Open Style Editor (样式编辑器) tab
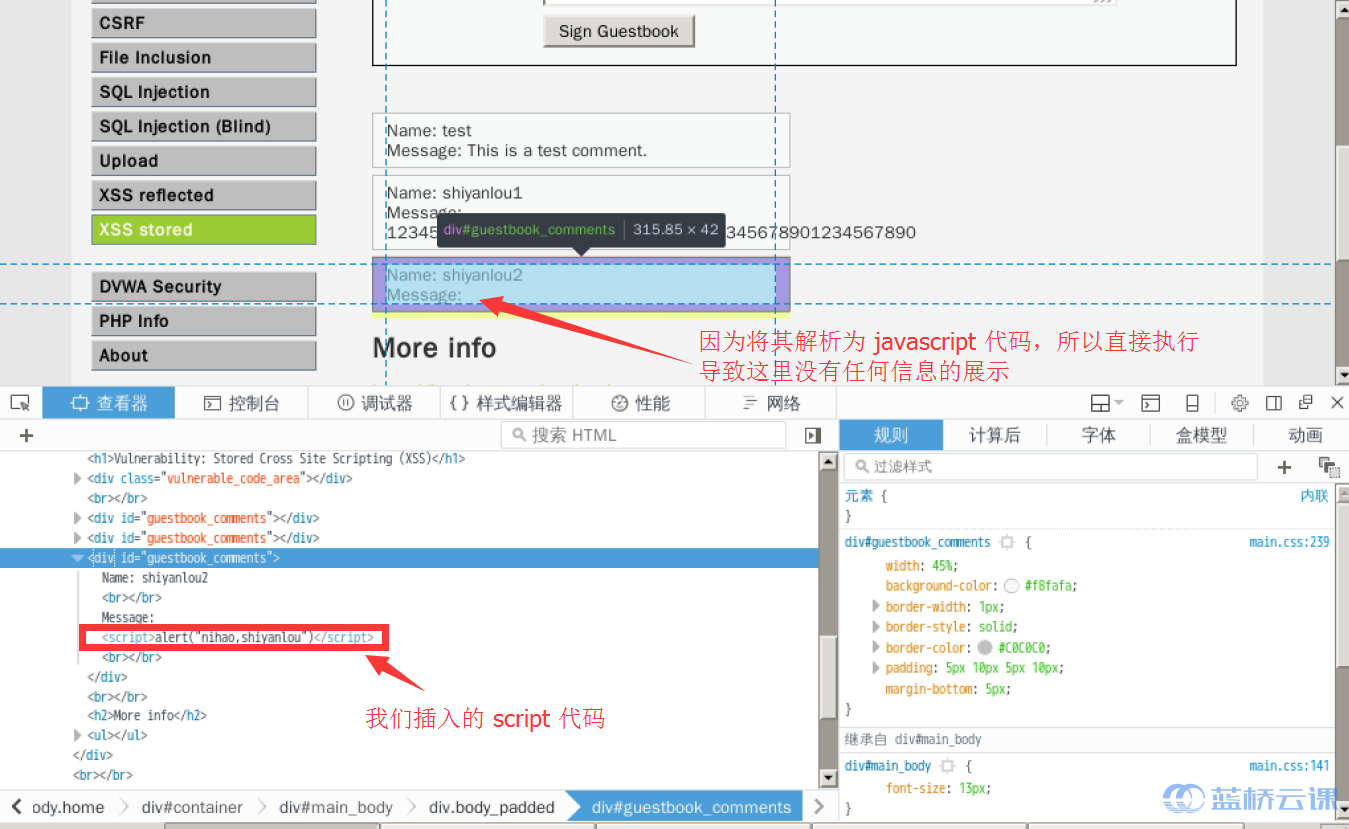Screen dimensions: 1349x829 point(506,403)
